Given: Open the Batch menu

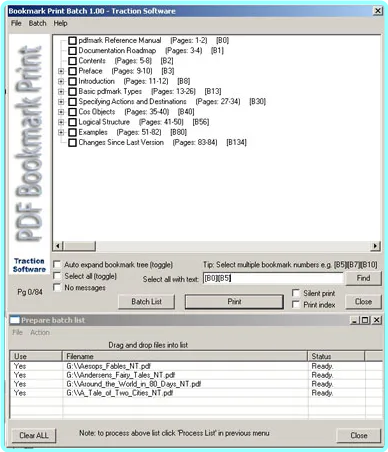Looking at the screenshot, I should tap(37, 23).
